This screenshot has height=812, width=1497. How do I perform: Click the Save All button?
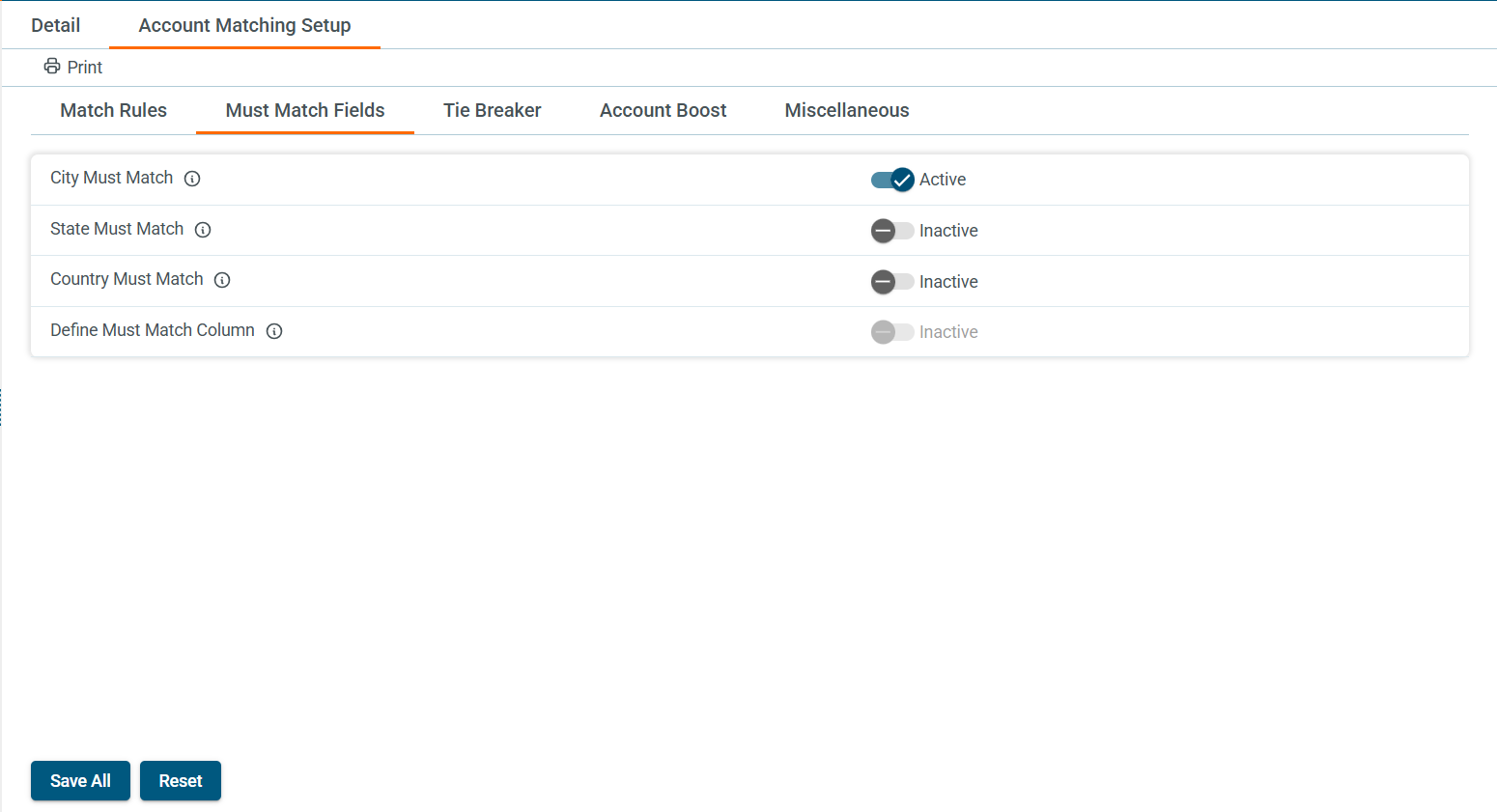80,781
